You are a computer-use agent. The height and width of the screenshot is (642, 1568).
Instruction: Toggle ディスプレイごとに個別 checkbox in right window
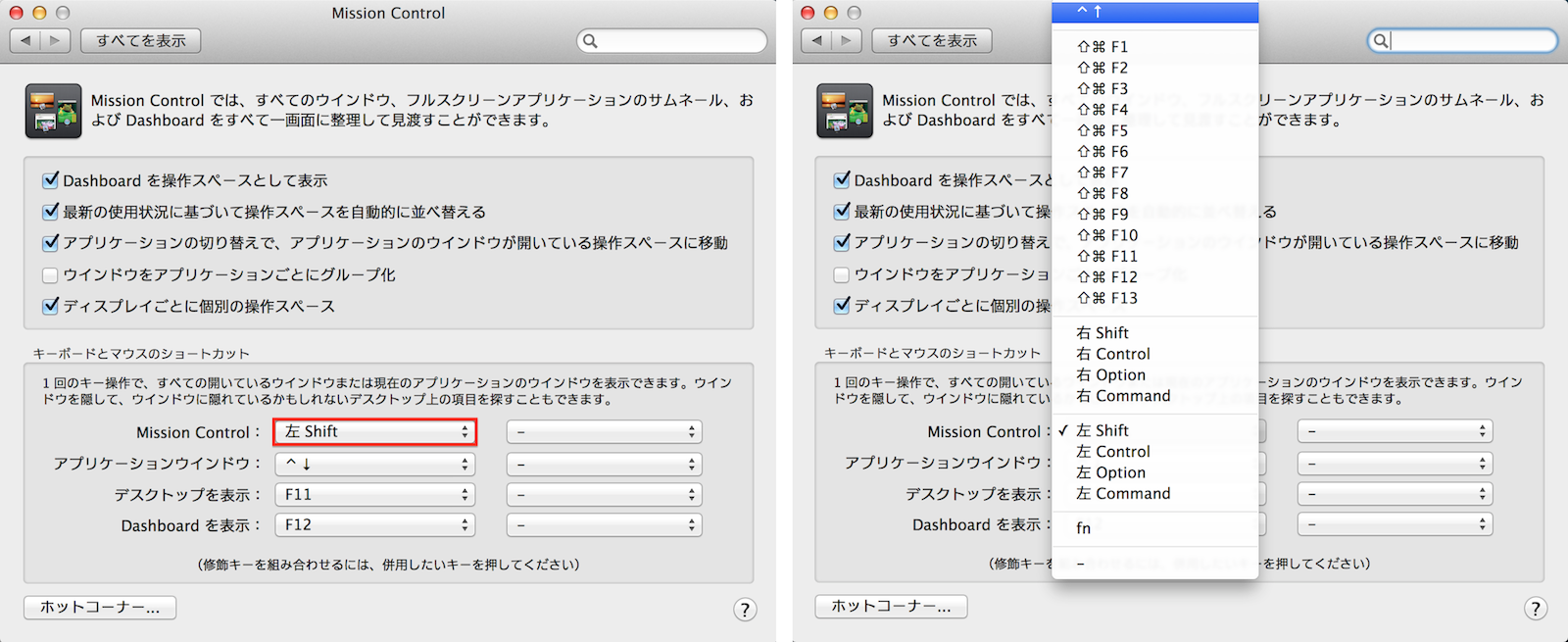[x=842, y=306]
